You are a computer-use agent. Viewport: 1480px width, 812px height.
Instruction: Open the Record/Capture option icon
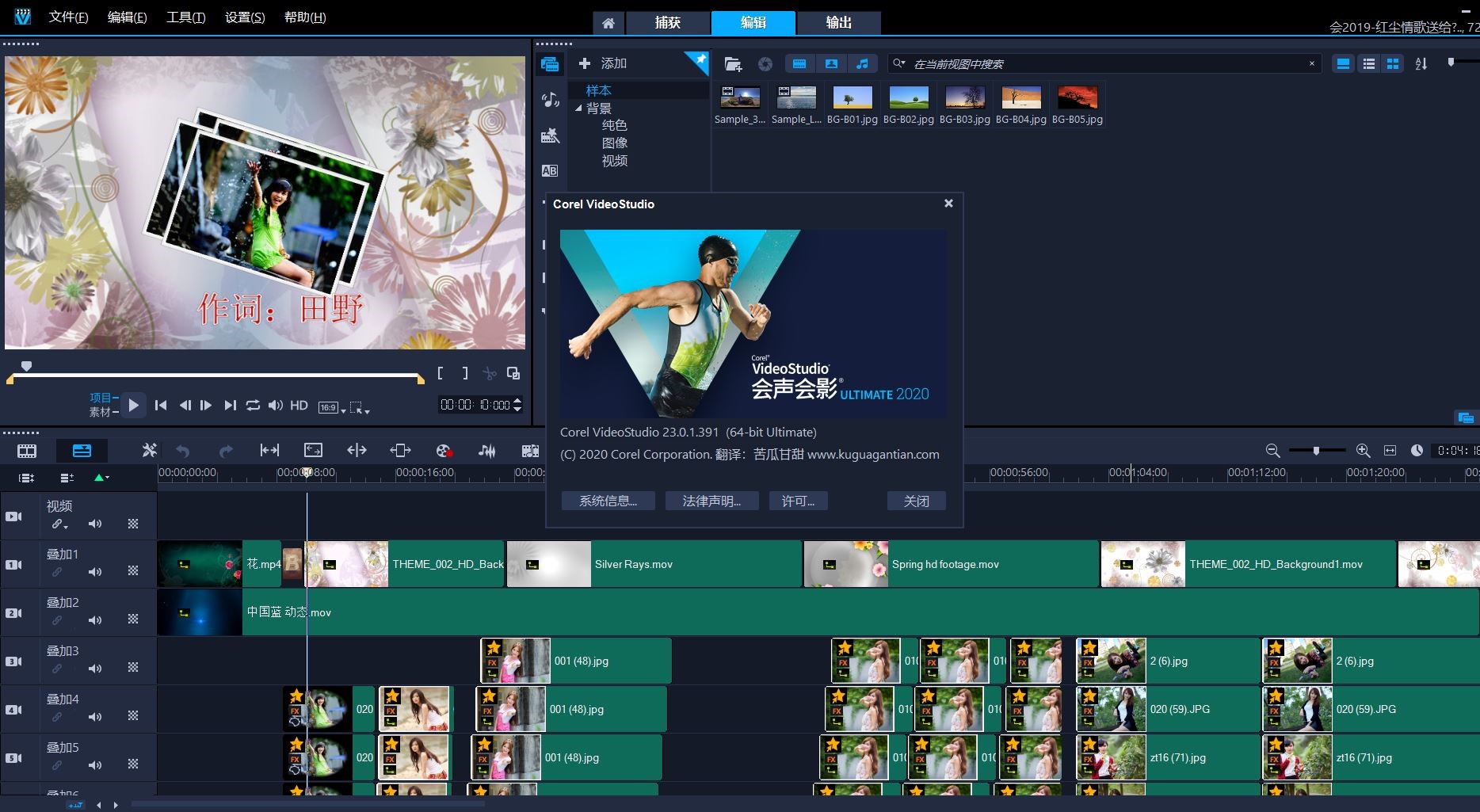point(444,451)
